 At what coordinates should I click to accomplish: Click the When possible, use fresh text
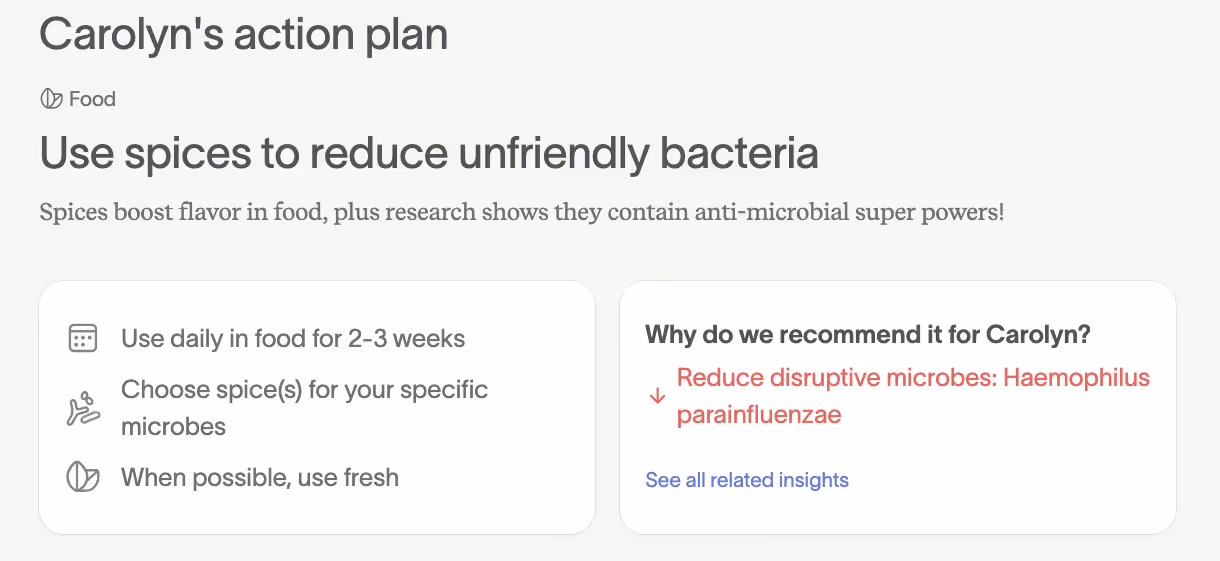click(260, 477)
